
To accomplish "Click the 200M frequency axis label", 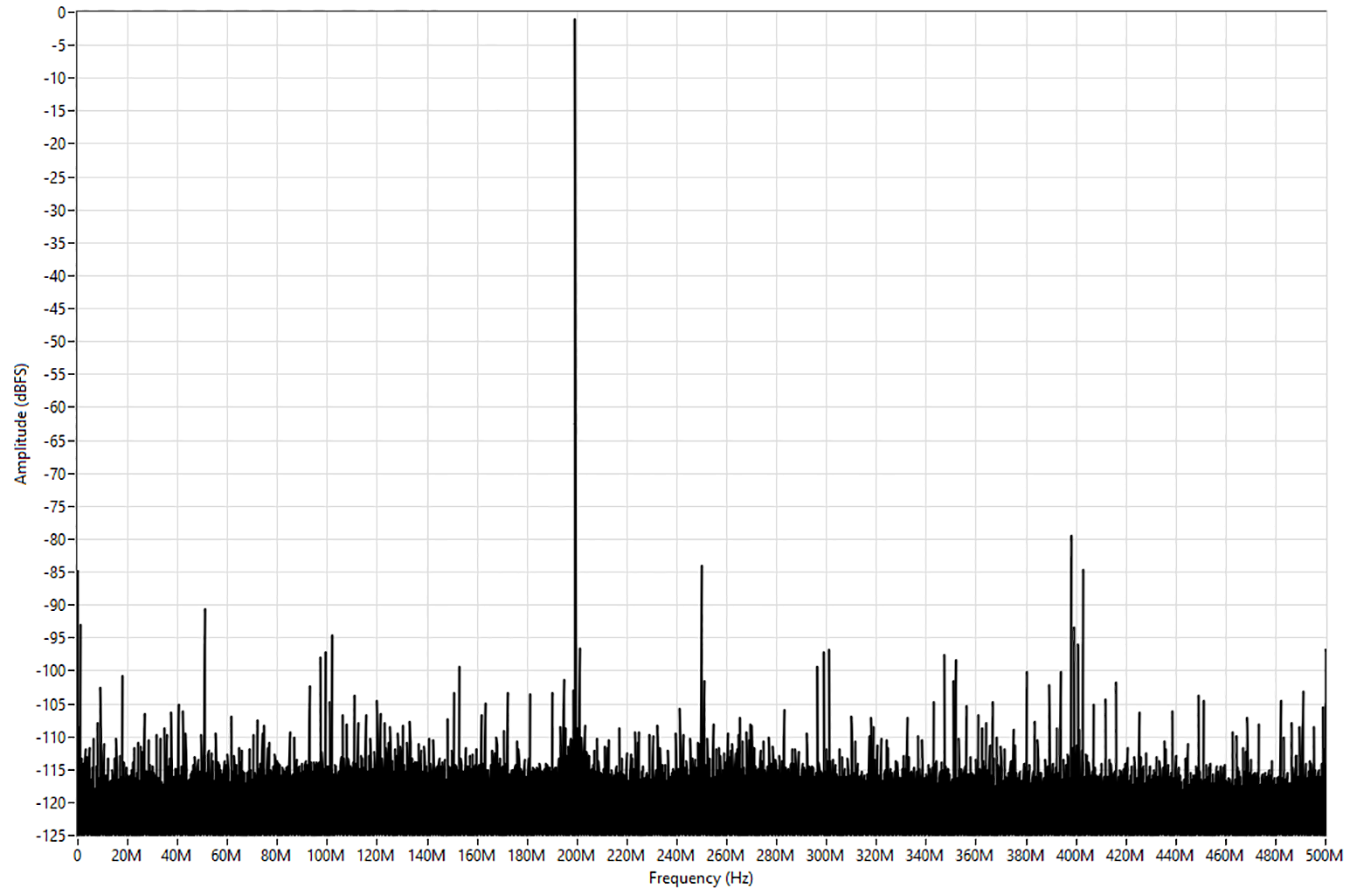I will point(576,857).
